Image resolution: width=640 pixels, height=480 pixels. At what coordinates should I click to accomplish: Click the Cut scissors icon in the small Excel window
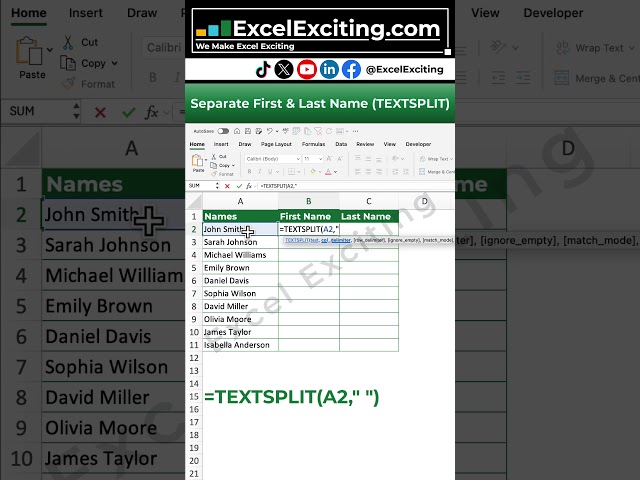213,157
